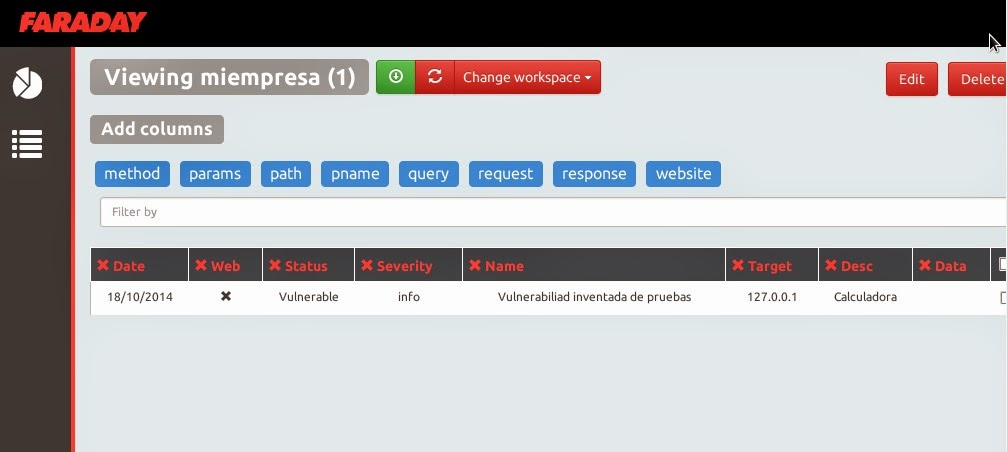Select the Vulnerabiliad inventada de pruebas entry
This screenshot has height=452, width=1007.
[594, 297]
